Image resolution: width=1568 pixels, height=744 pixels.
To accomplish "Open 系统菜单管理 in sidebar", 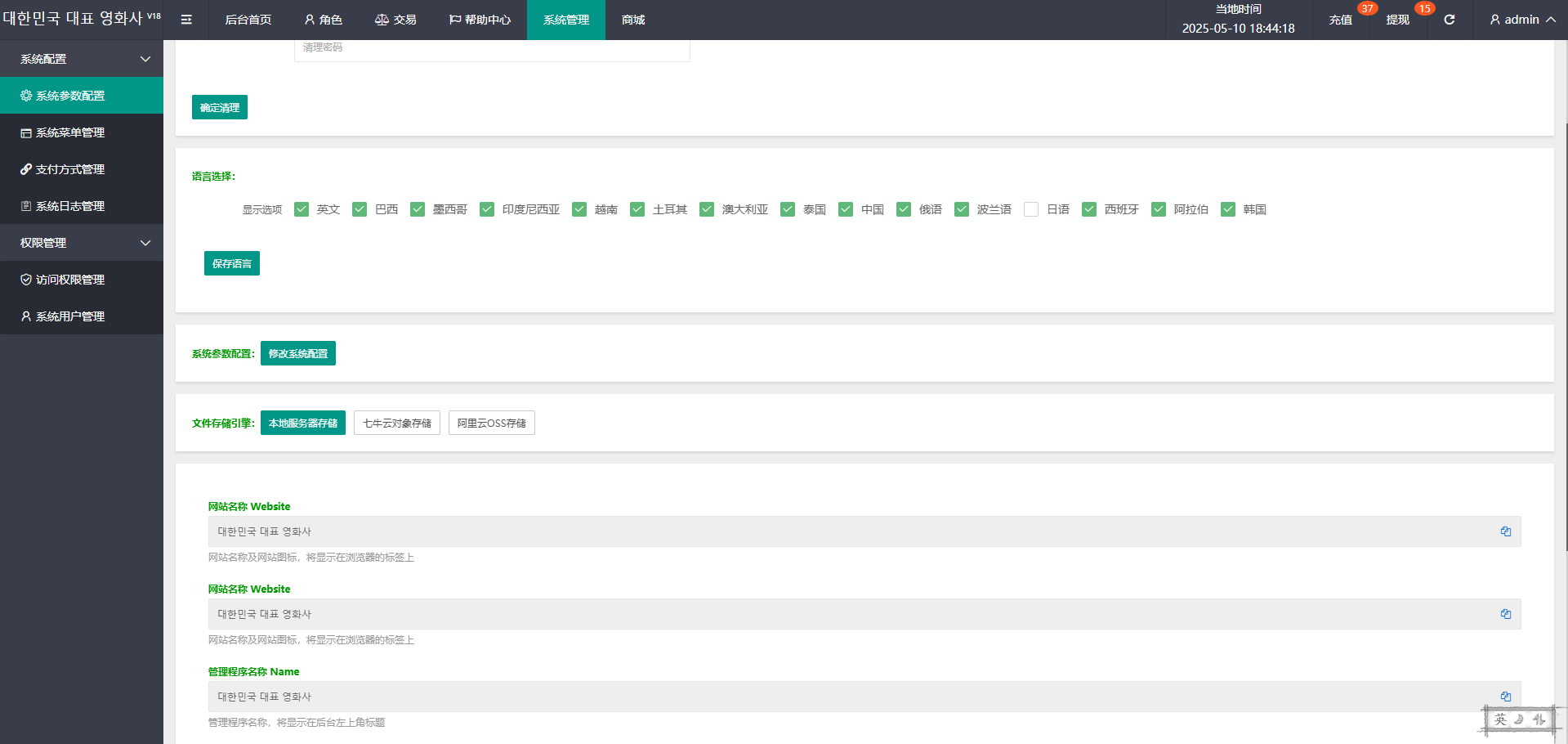I will click(82, 132).
